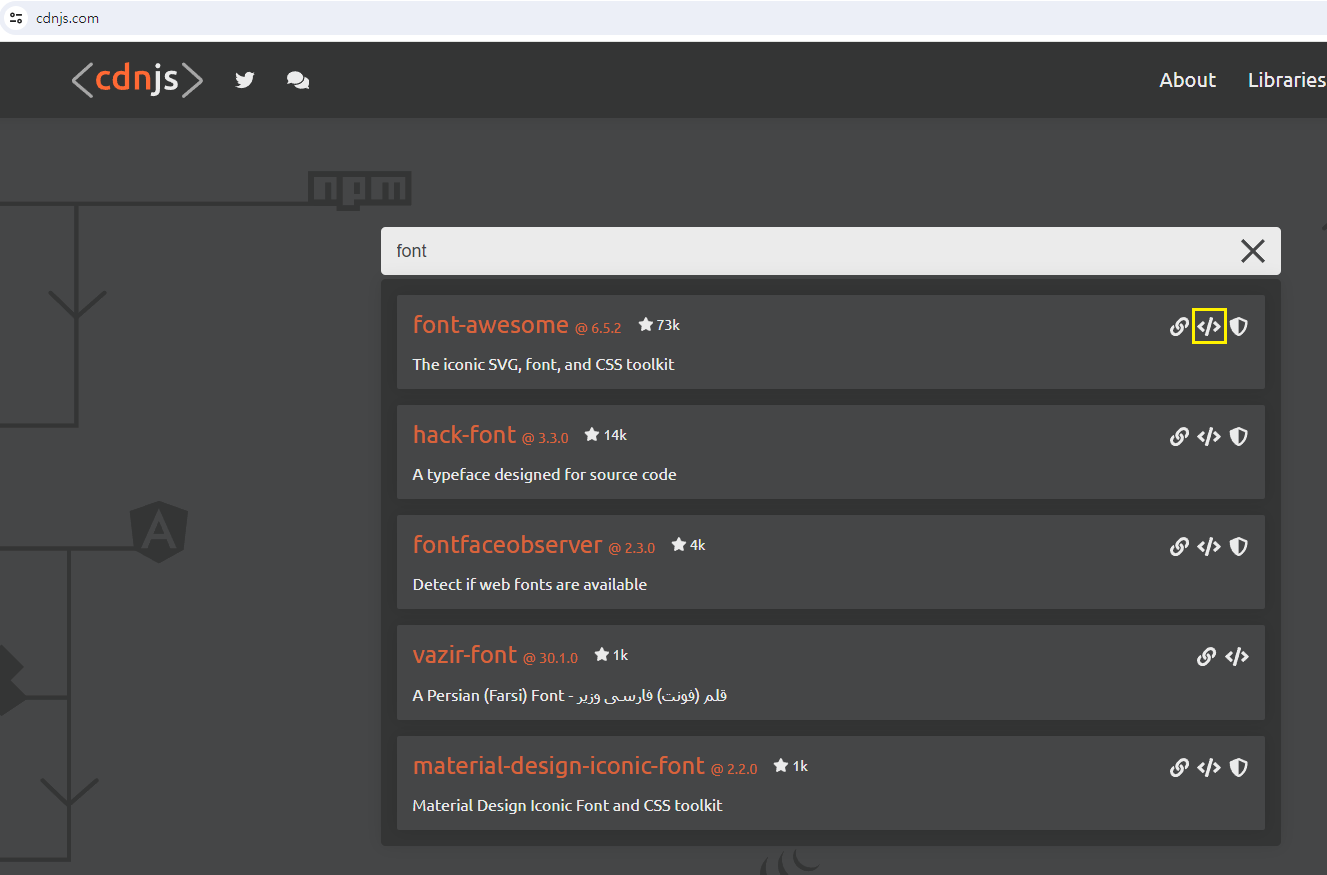
Task: Clear the search box with the X
Action: (1253, 251)
